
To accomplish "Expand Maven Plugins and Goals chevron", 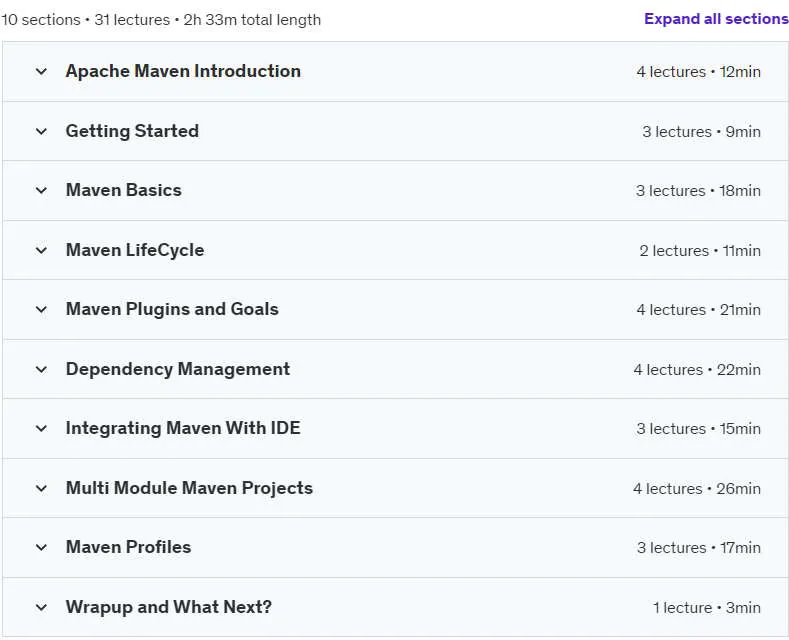I will 41,309.
